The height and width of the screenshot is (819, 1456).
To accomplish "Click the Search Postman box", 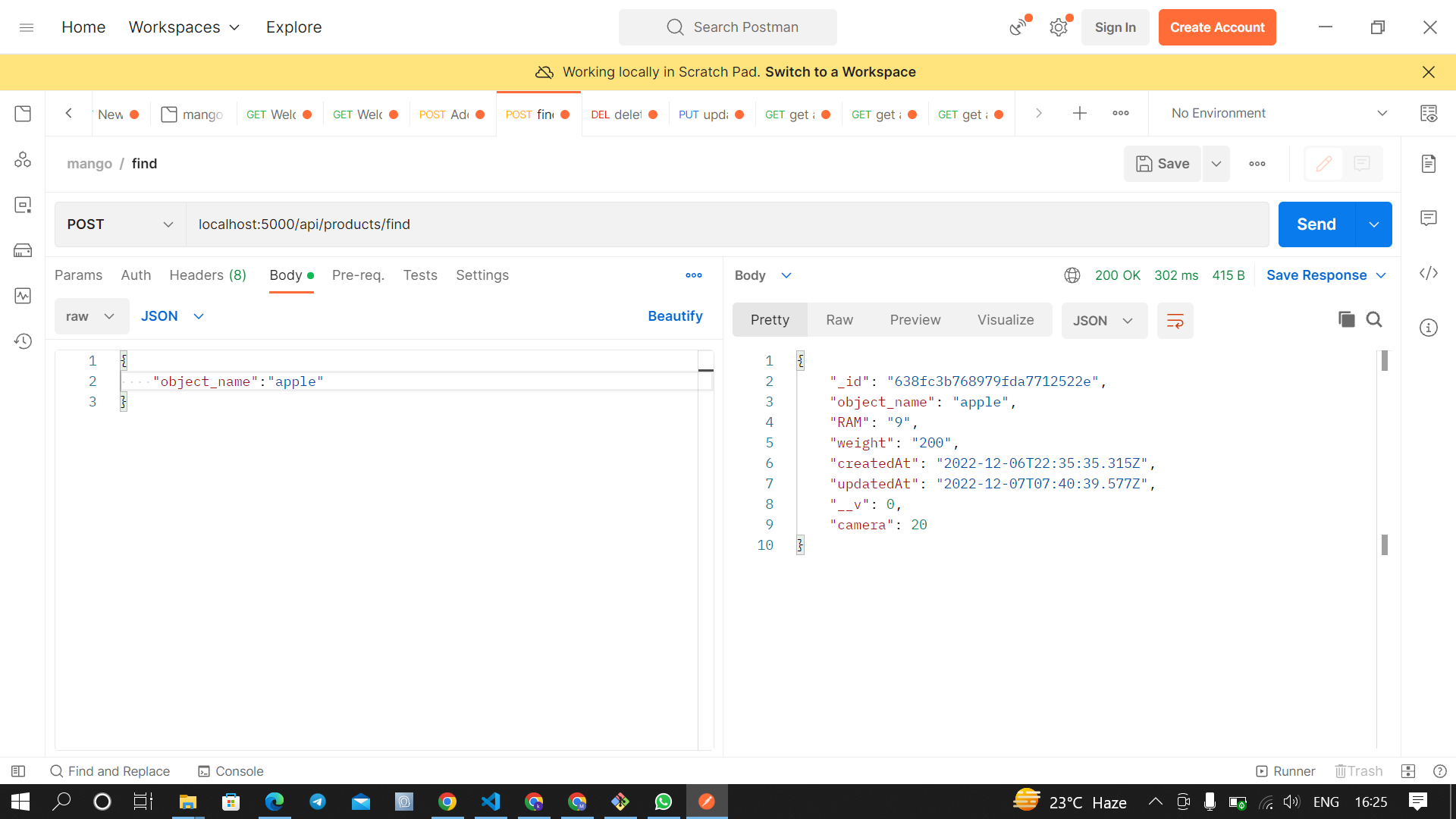I will click(x=728, y=27).
